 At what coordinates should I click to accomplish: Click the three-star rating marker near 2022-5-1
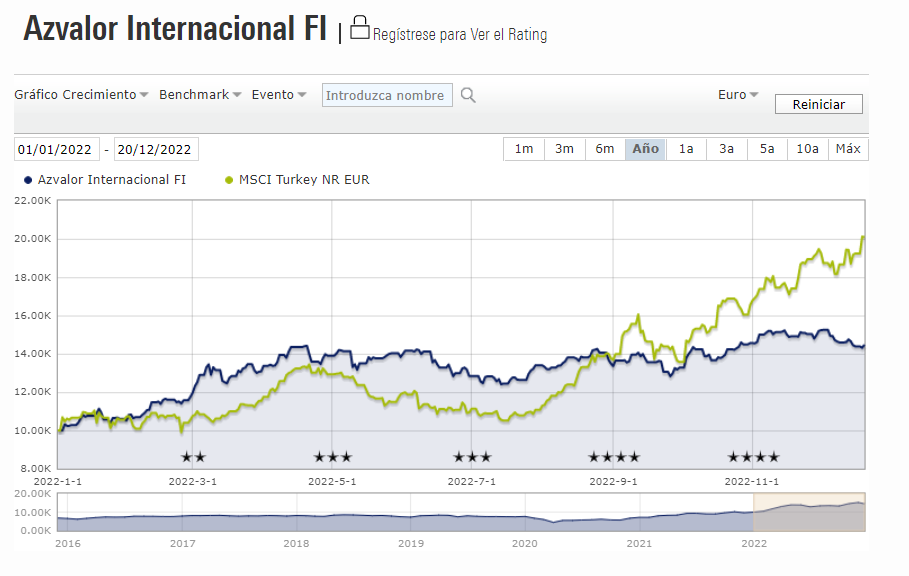333,457
